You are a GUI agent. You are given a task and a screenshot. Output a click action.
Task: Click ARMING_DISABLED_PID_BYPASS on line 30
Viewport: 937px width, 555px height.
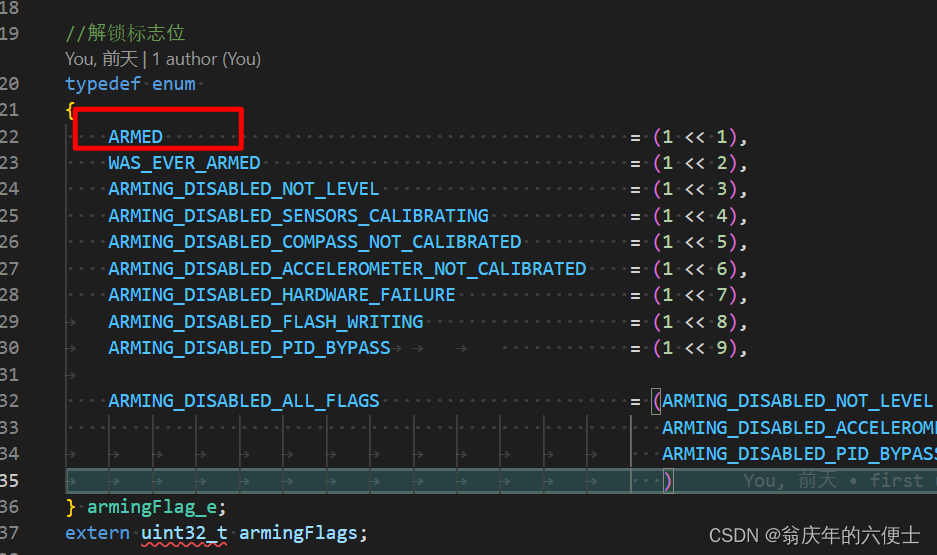click(249, 348)
